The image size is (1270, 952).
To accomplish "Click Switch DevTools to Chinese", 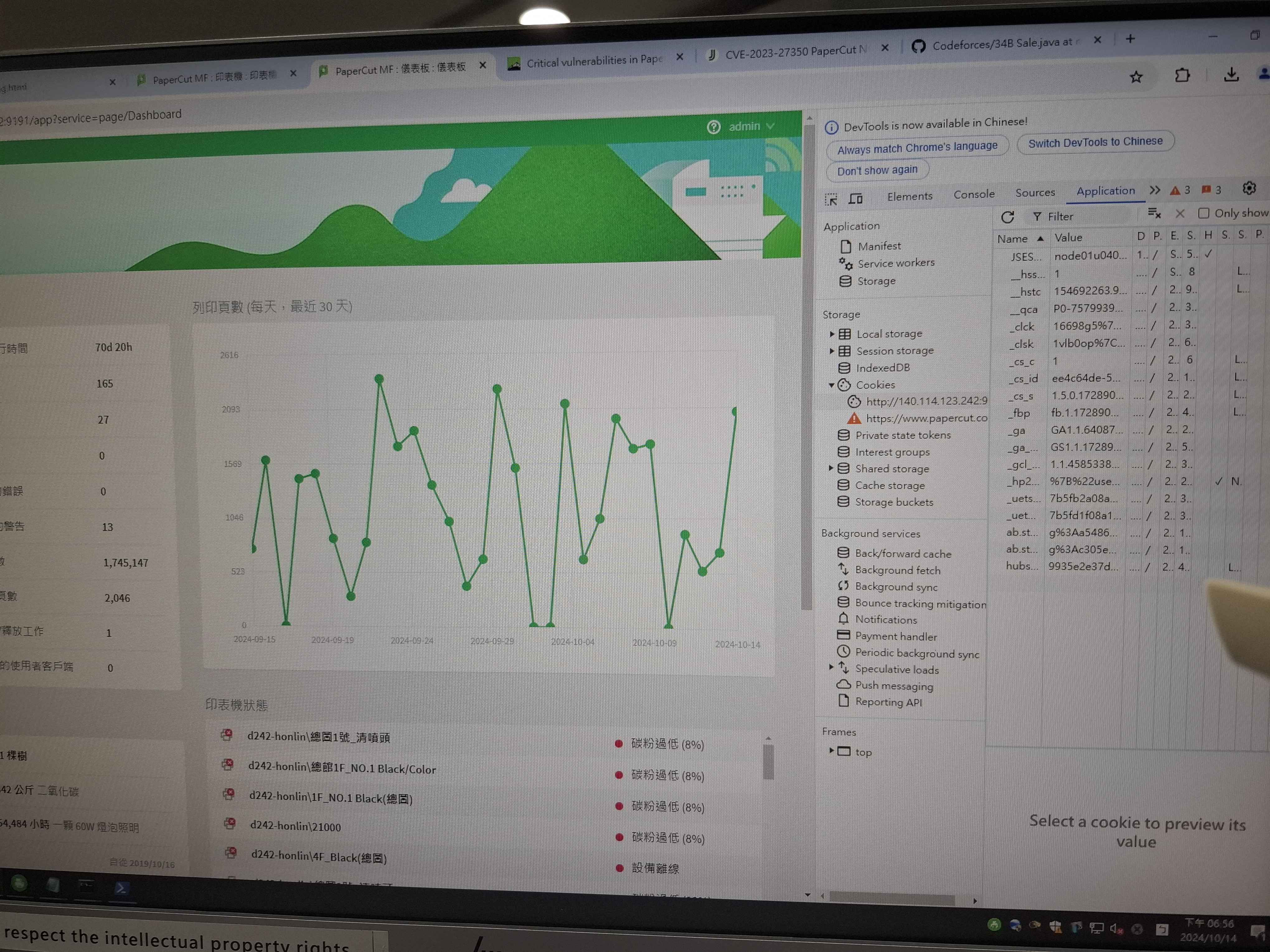I will [1095, 142].
